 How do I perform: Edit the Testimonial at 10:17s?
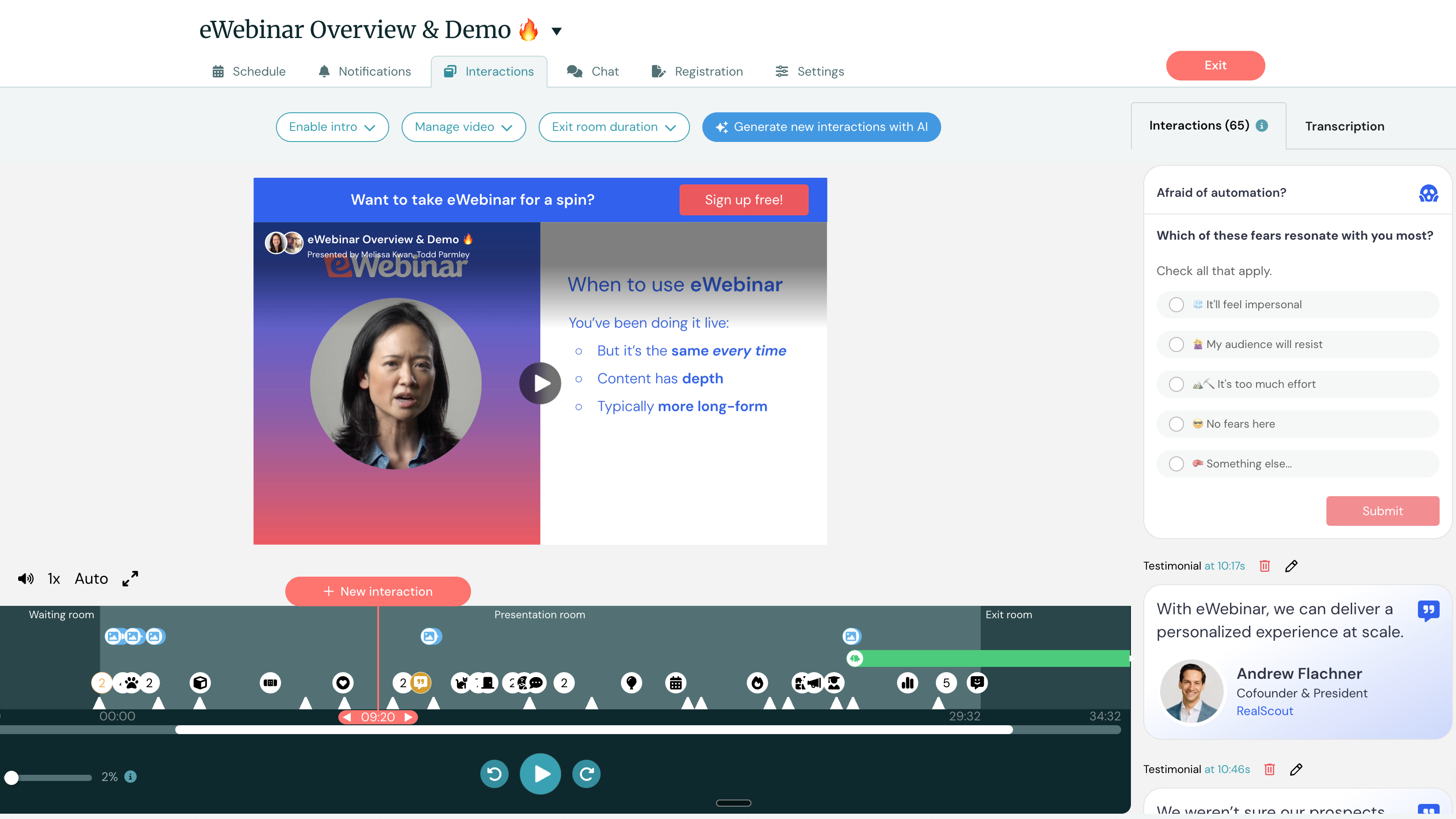pyautogui.click(x=1291, y=566)
